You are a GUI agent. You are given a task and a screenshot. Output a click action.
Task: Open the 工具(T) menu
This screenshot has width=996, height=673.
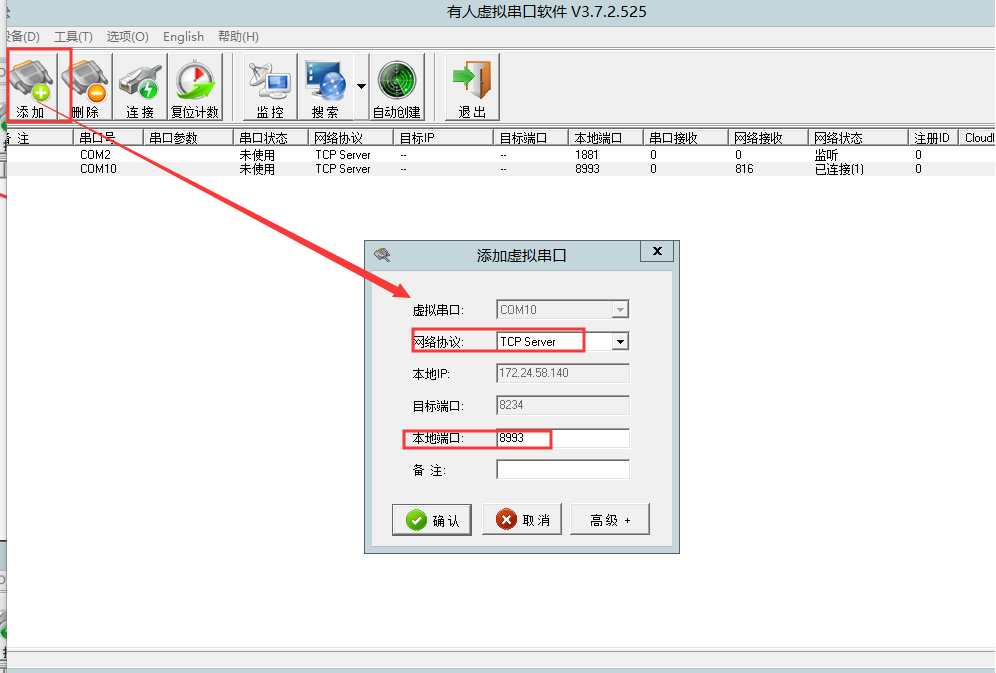(x=73, y=37)
